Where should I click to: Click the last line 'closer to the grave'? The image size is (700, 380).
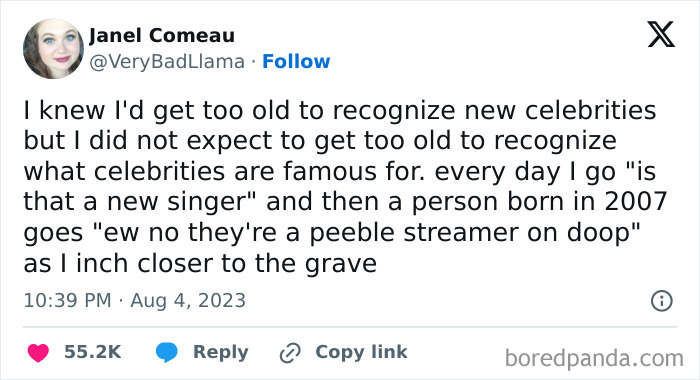click(x=257, y=264)
